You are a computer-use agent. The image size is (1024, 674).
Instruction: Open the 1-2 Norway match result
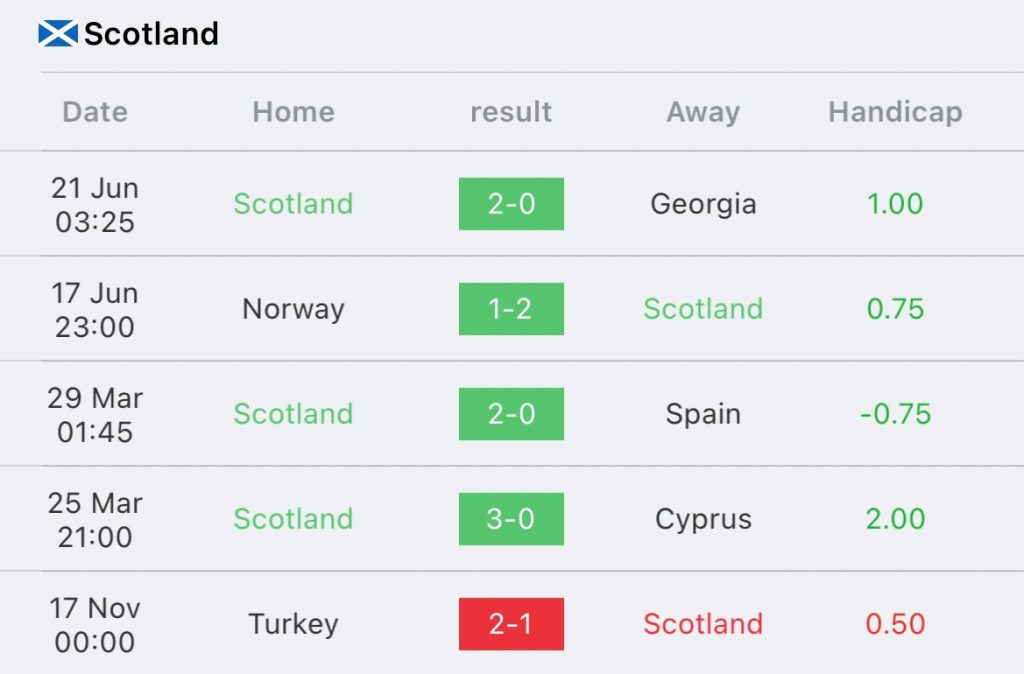[x=511, y=309]
